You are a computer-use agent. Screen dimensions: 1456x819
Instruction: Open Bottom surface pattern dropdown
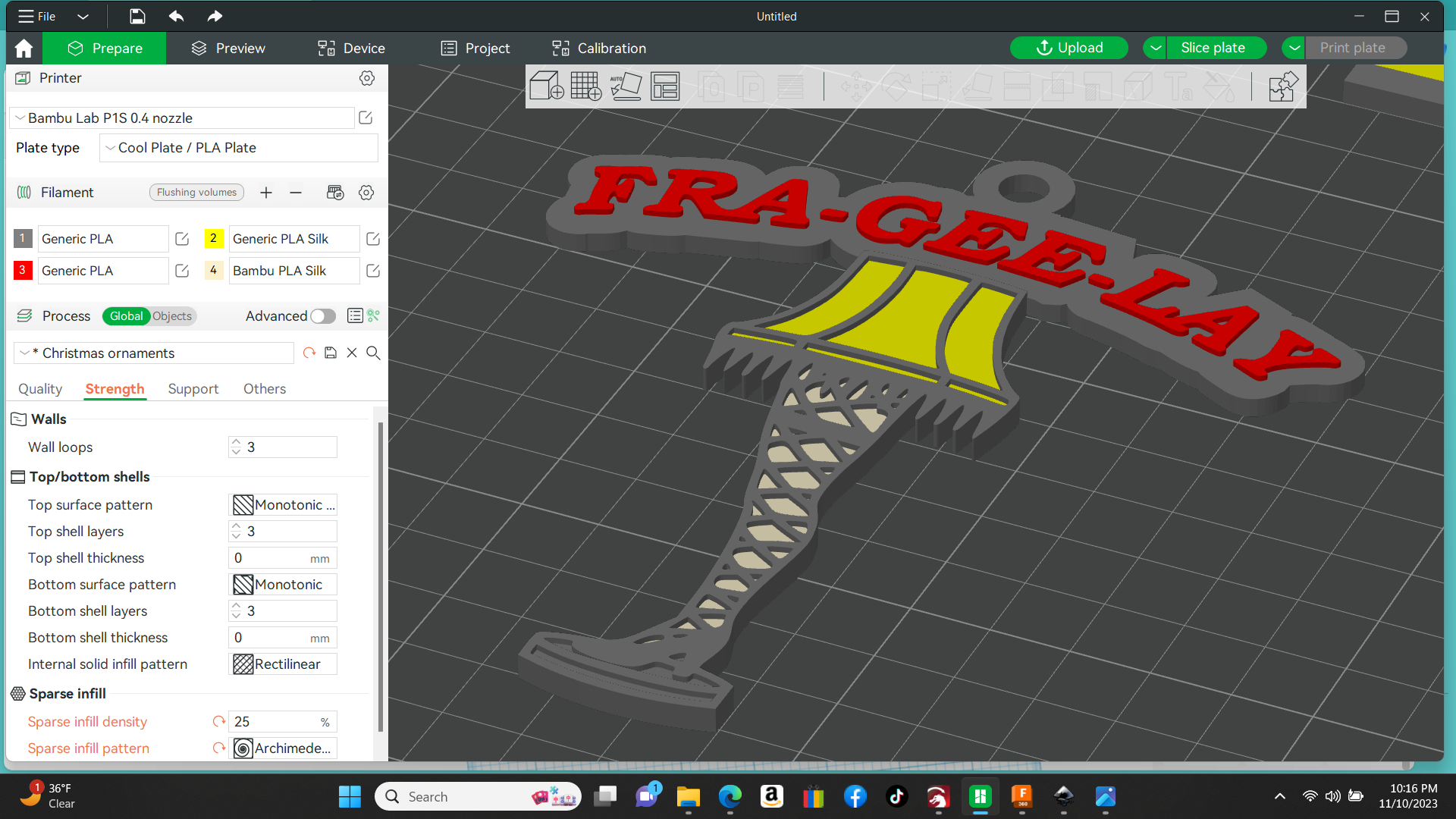click(283, 585)
